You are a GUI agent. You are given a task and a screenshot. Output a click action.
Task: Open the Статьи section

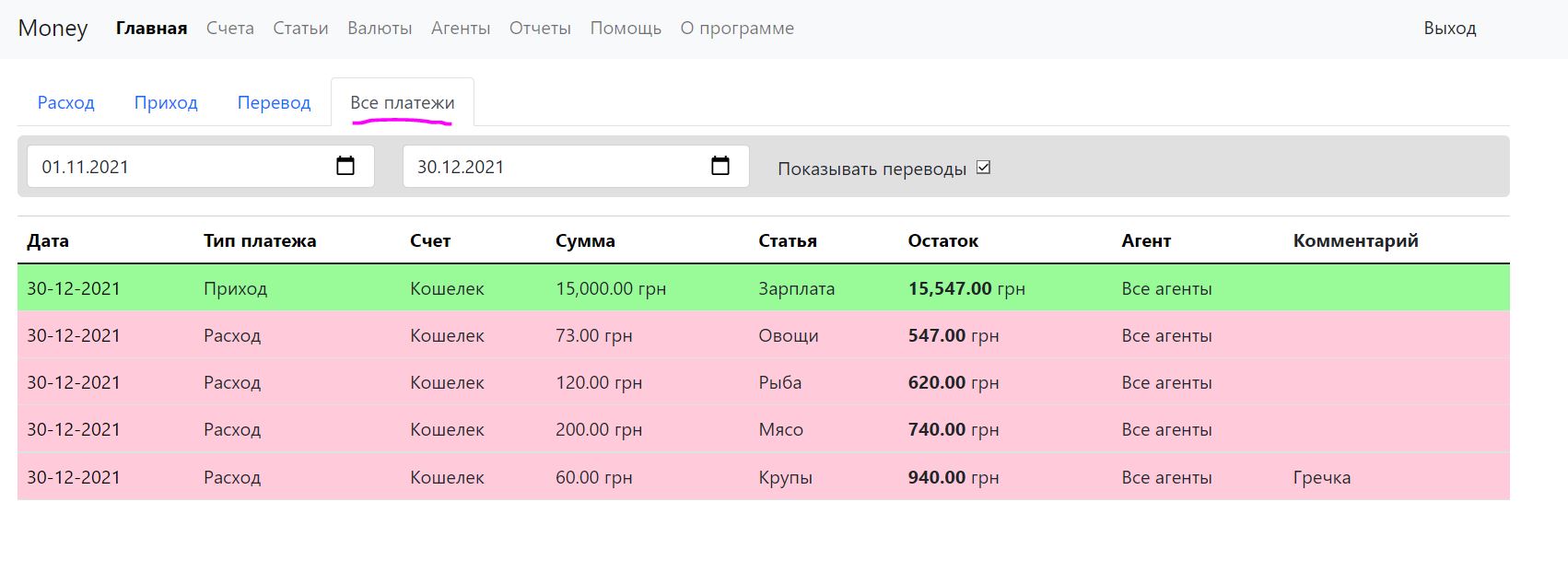(300, 29)
